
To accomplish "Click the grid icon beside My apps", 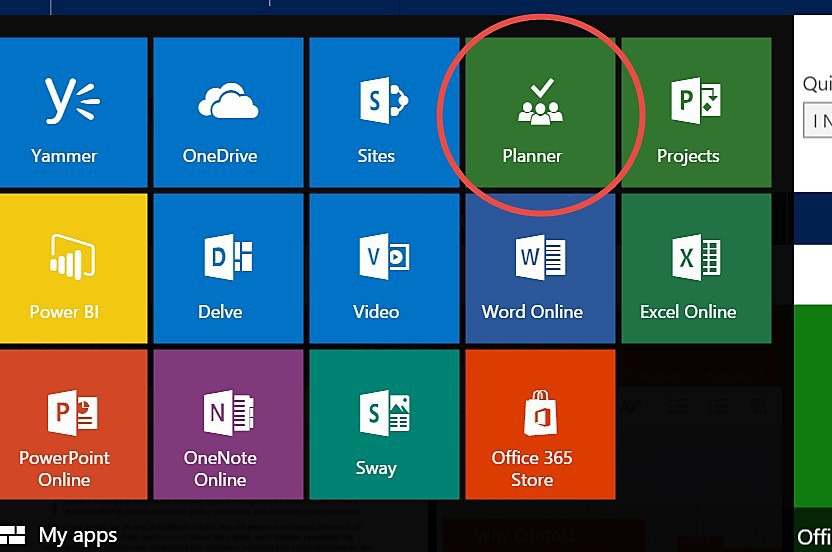I will [13, 535].
